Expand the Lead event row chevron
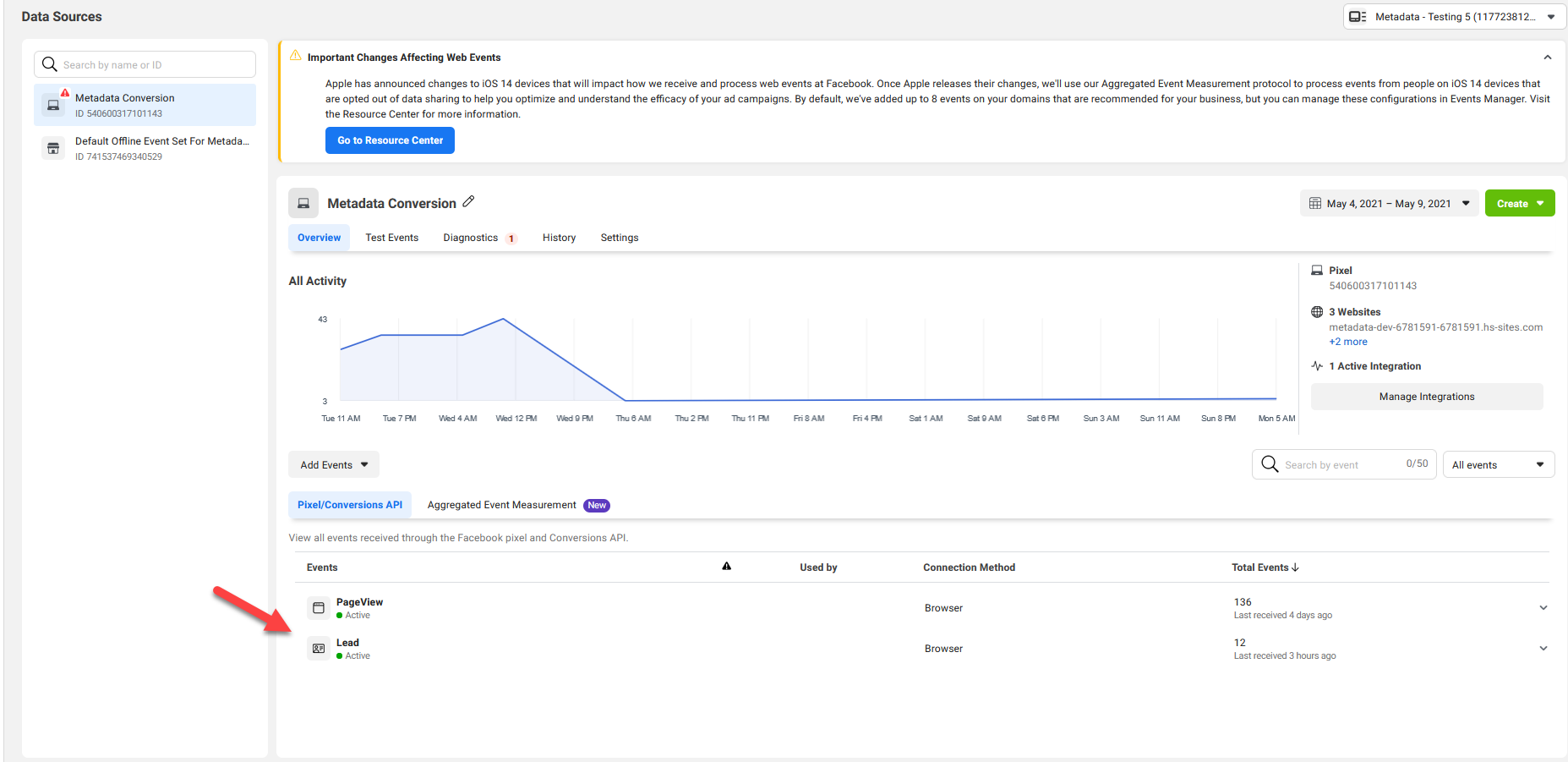 (x=1543, y=649)
